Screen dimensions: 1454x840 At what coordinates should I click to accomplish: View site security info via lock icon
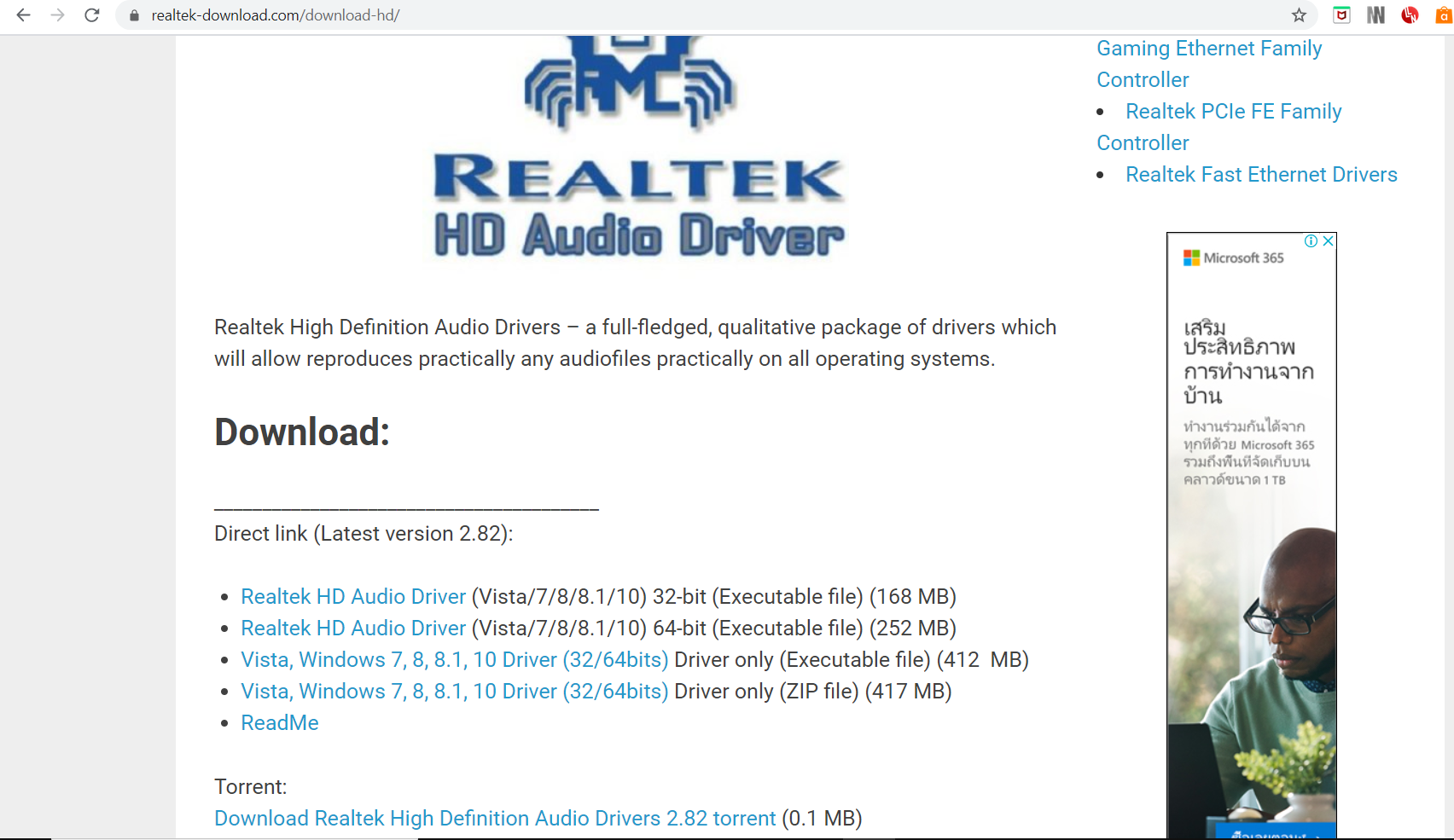[x=134, y=15]
